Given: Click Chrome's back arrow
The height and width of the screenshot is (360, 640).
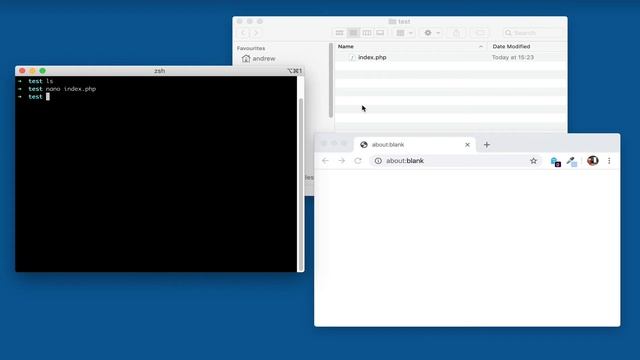Looking at the screenshot, I should pyautogui.click(x=325, y=161).
